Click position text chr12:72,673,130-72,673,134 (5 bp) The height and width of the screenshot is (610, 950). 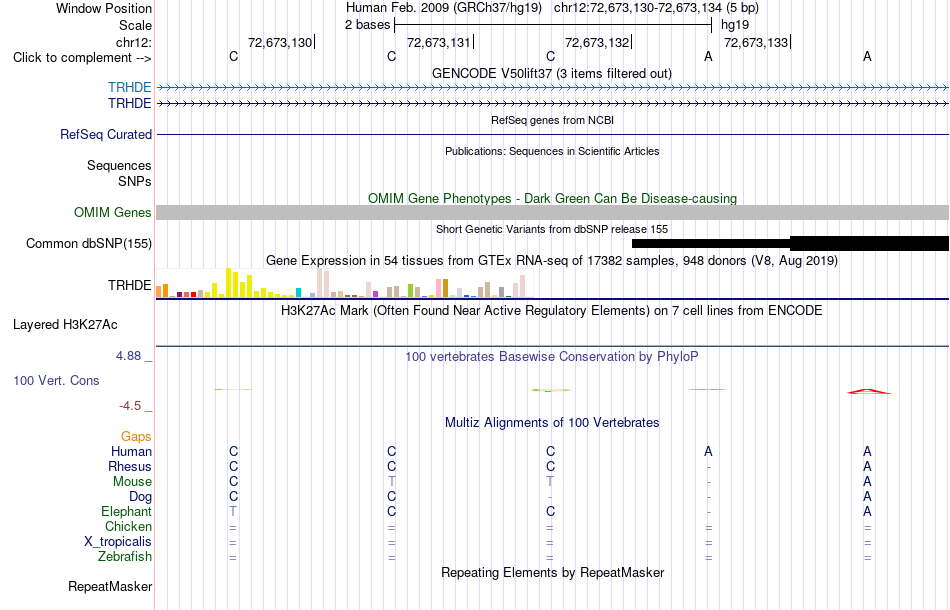point(656,8)
